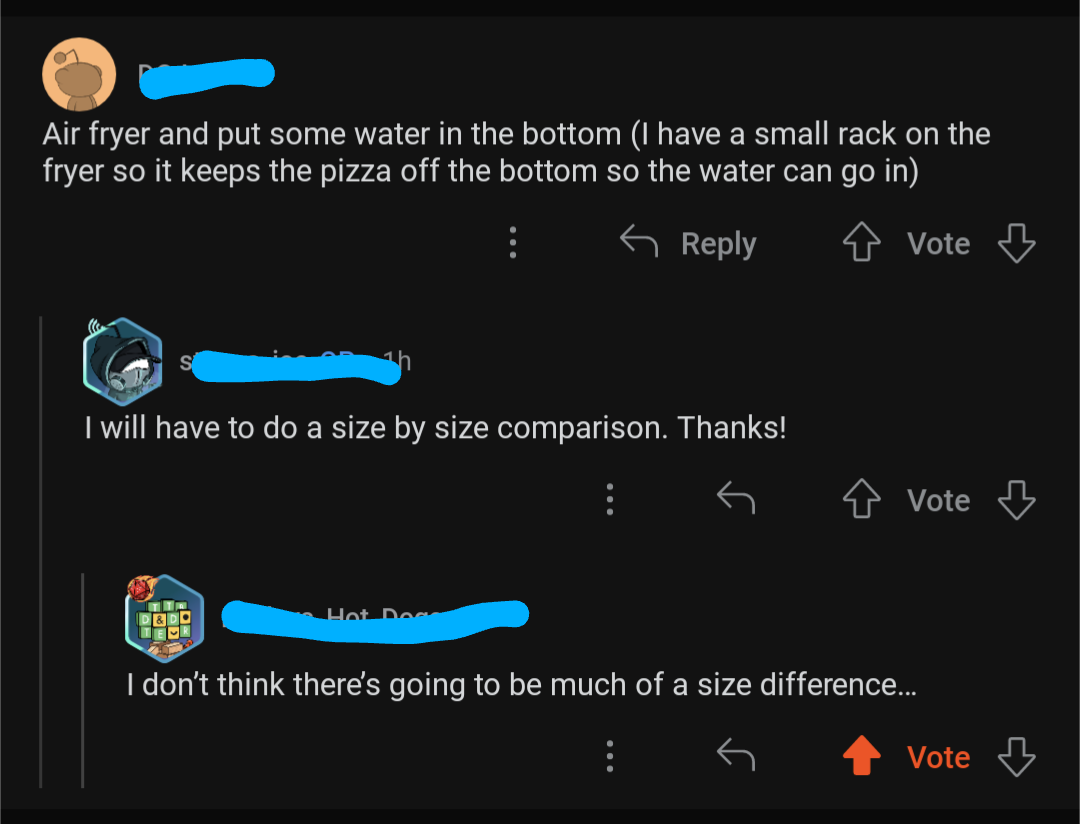The image size is (1080, 824).
Task: Click the Reply button on the air fryer comment
Action: pyautogui.click(x=718, y=242)
